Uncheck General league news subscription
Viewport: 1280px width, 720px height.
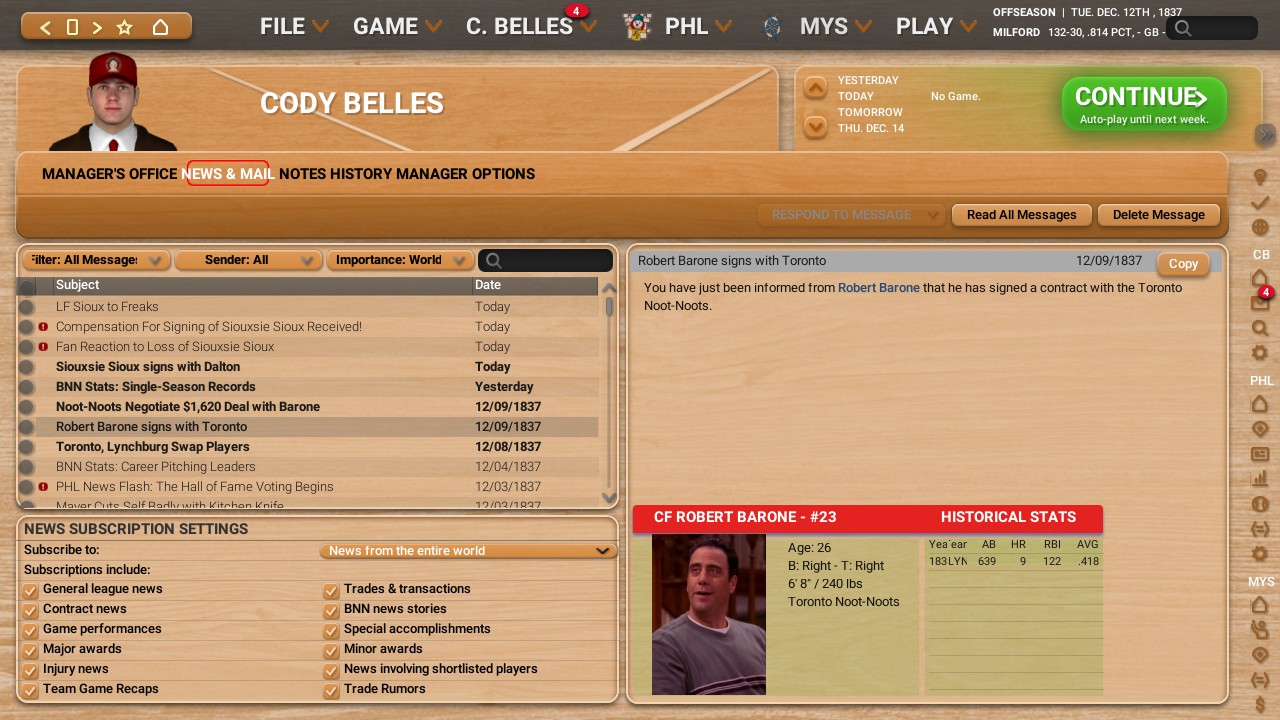[x=30, y=591]
